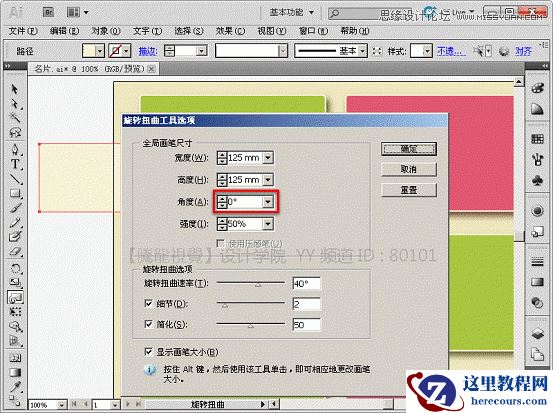This screenshot has width=553, height=413.
Task: Adjust the 简化 slider handle
Action: (250, 326)
